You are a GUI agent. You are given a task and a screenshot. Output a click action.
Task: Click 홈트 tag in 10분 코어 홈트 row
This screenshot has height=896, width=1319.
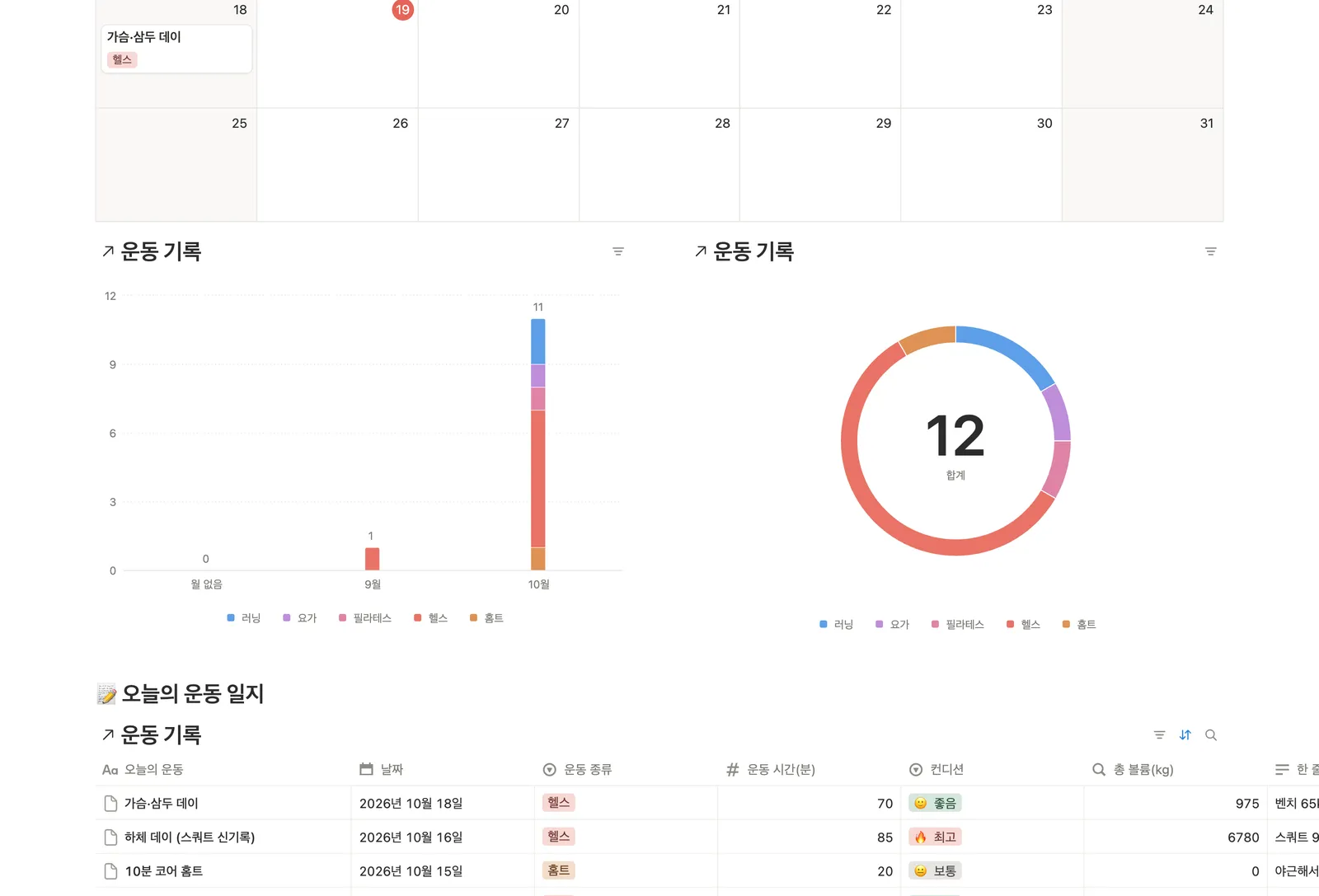[559, 870]
